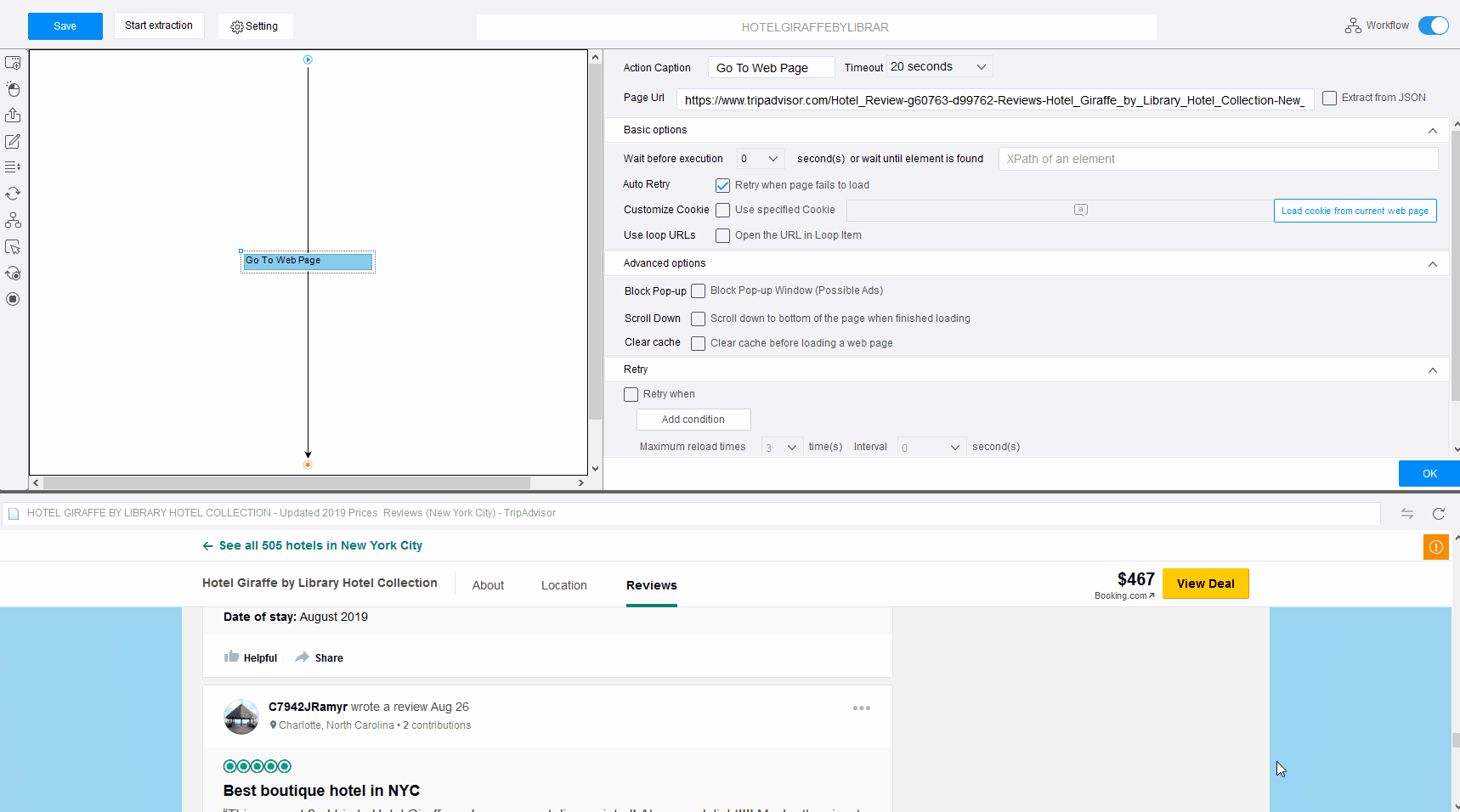Select the loop-with-record-dot sidebar icon
The image size is (1460, 812).
coord(13,273)
